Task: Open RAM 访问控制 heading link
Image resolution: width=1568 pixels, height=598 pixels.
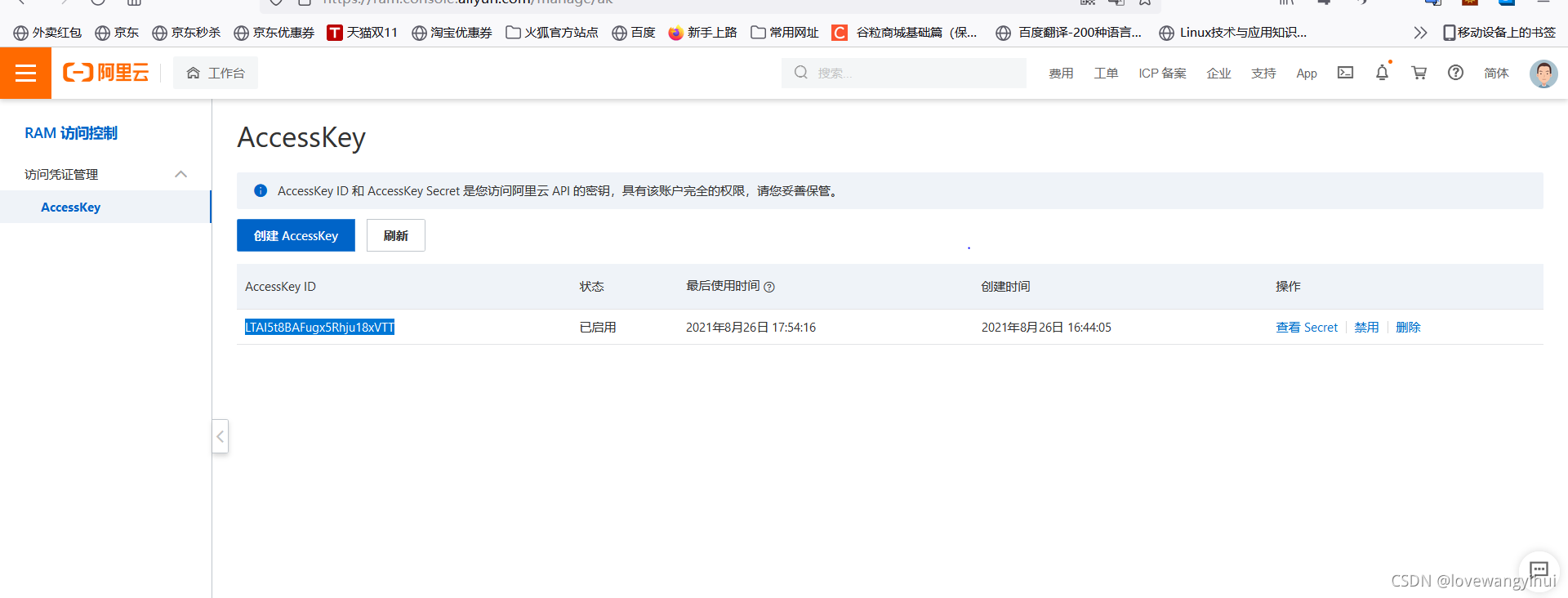Action: pyautogui.click(x=71, y=133)
